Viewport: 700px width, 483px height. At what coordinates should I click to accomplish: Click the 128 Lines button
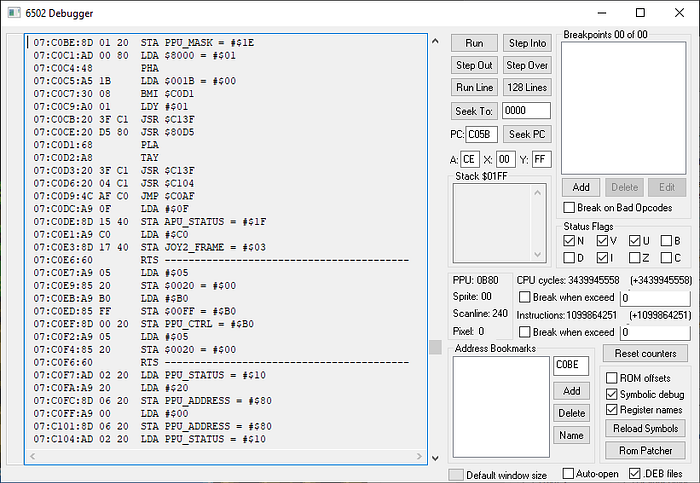point(527,87)
